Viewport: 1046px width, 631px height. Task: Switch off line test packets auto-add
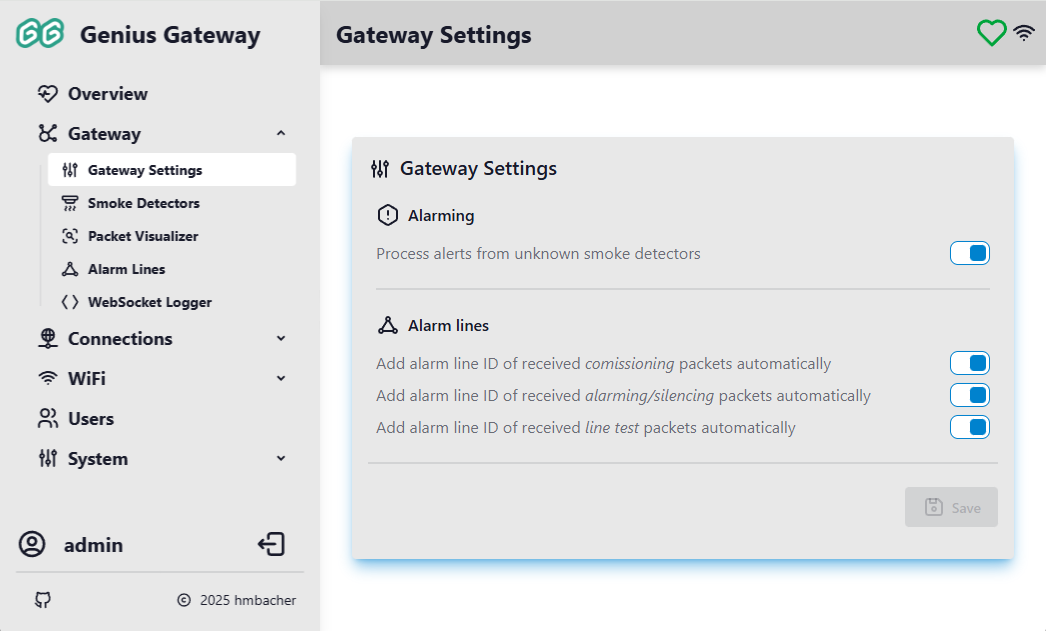(969, 428)
